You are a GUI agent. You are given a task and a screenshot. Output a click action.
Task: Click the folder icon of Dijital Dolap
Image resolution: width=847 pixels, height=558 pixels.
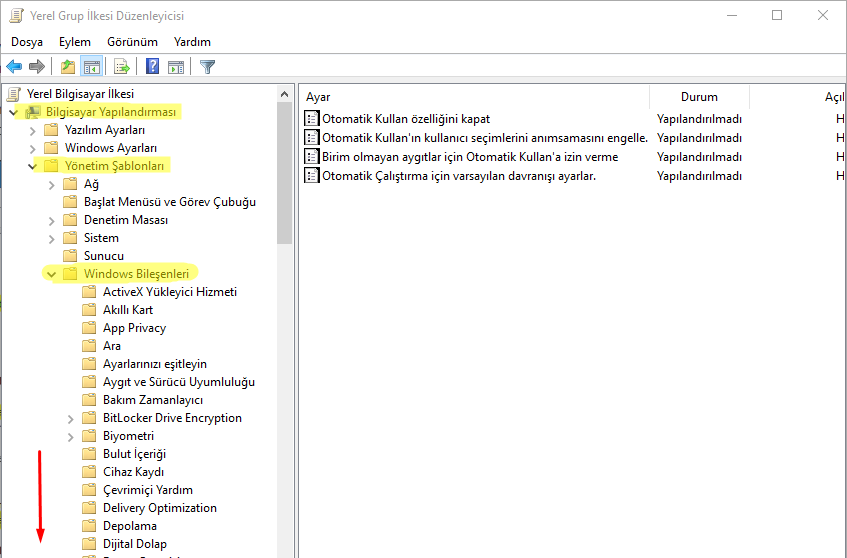coord(89,543)
